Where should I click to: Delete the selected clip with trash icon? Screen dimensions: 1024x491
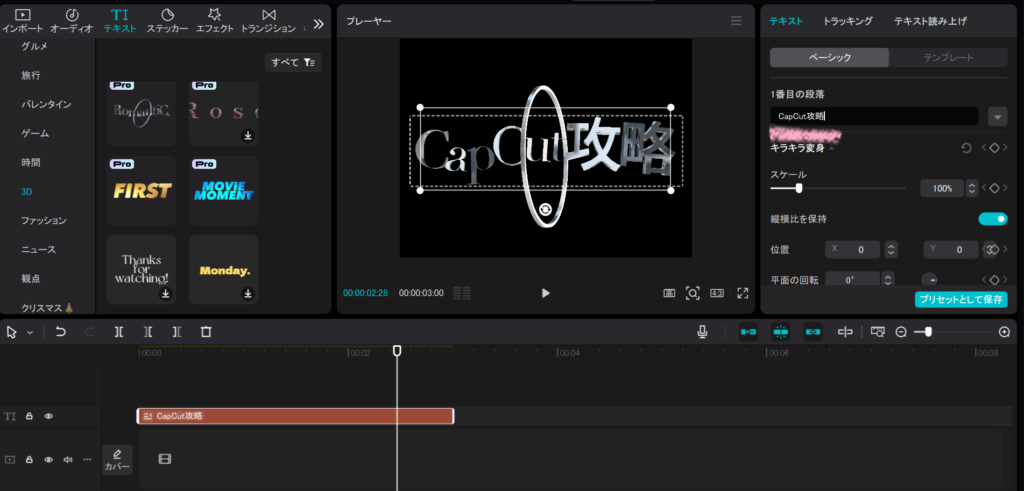click(x=206, y=332)
